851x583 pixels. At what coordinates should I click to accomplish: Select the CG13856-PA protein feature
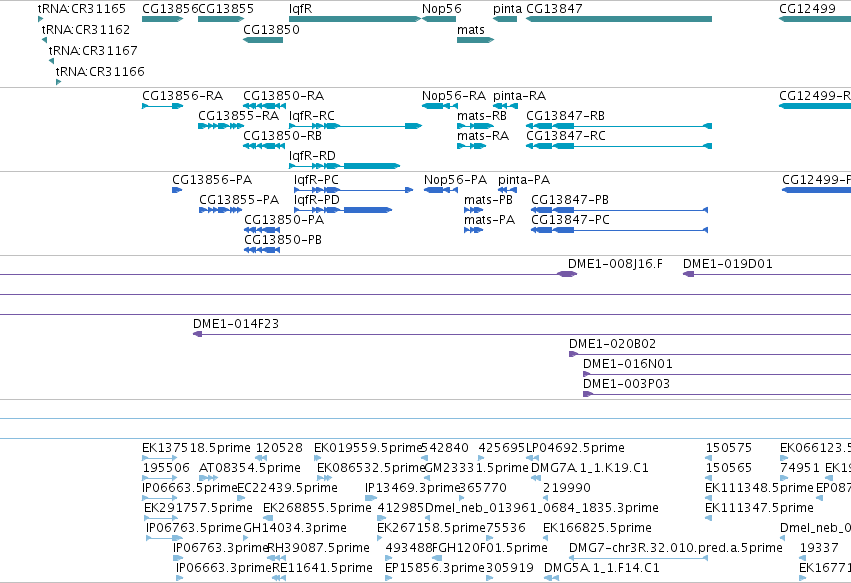point(177,190)
